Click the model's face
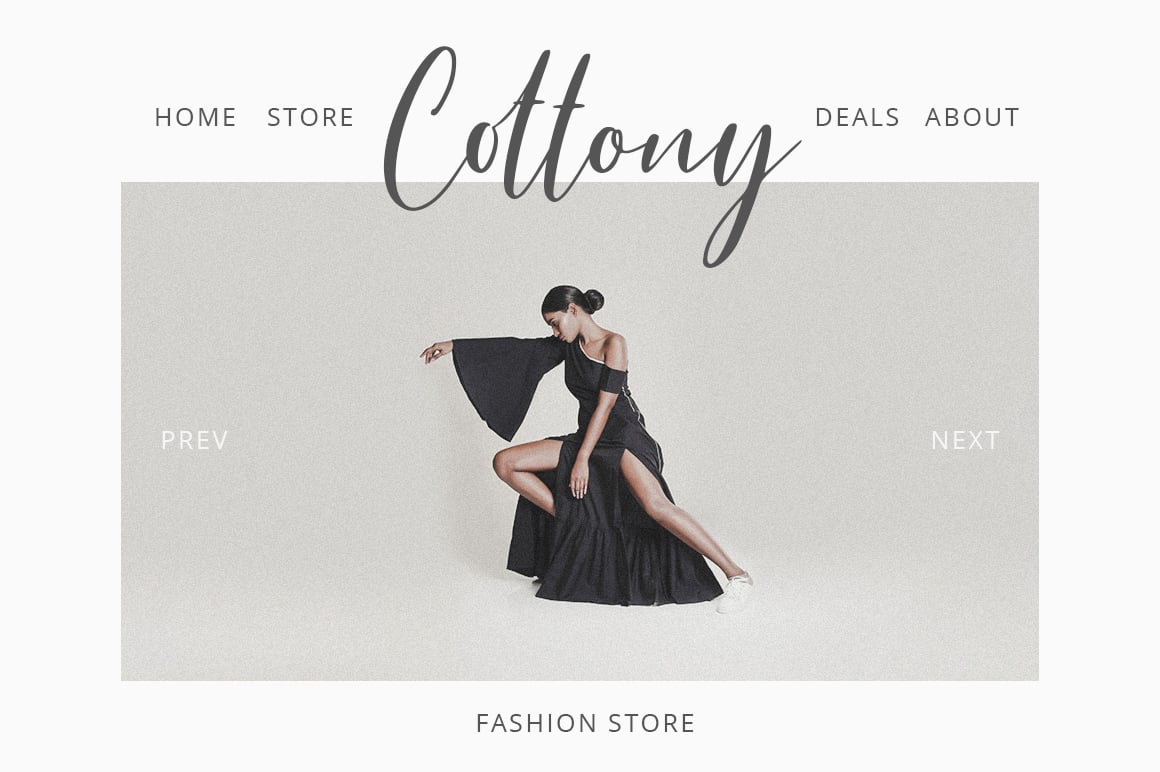Viewport: 1160px width, 772px height. [555, 325]
